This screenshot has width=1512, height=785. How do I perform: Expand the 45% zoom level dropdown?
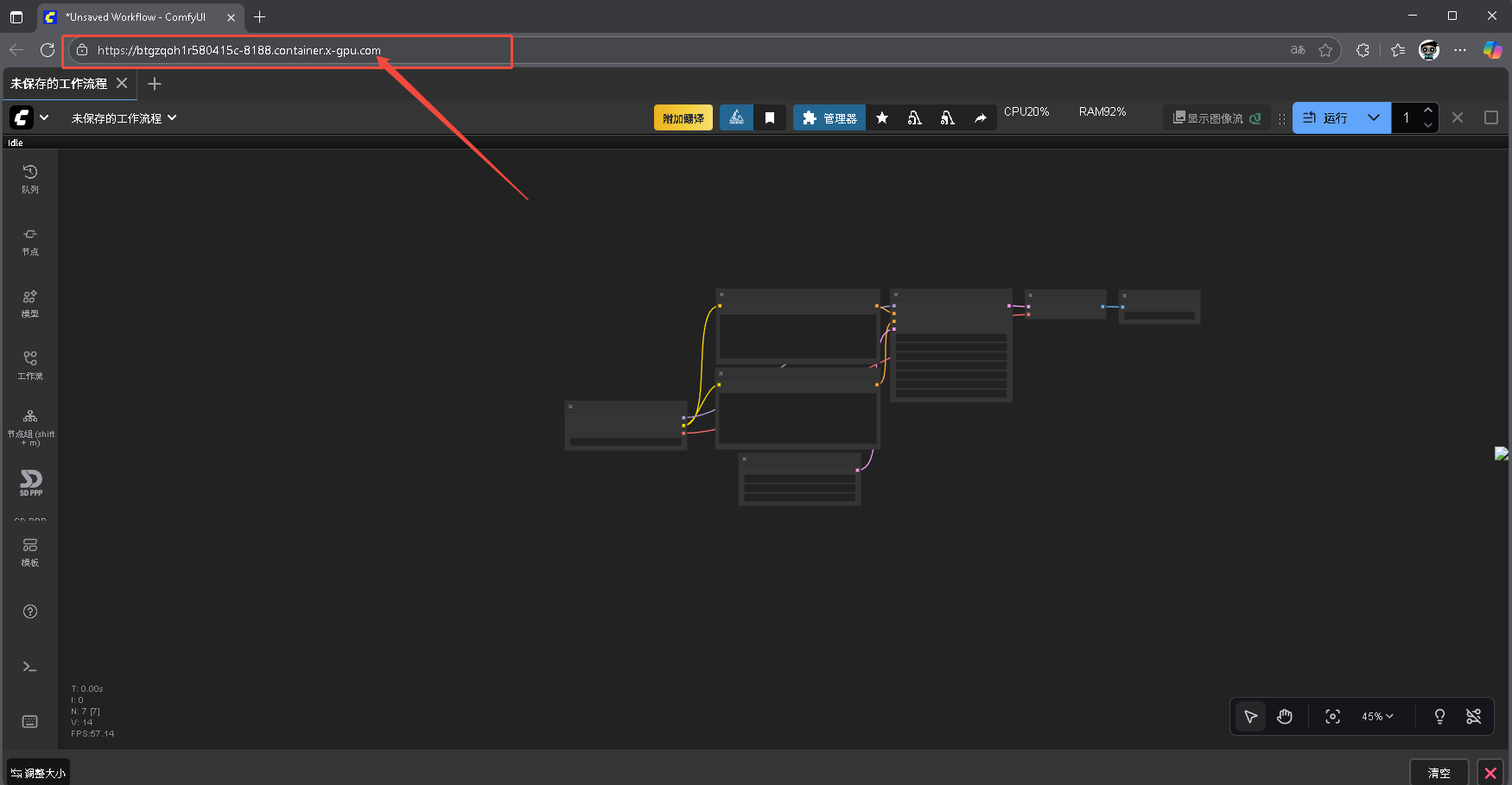pos(1377,717)
